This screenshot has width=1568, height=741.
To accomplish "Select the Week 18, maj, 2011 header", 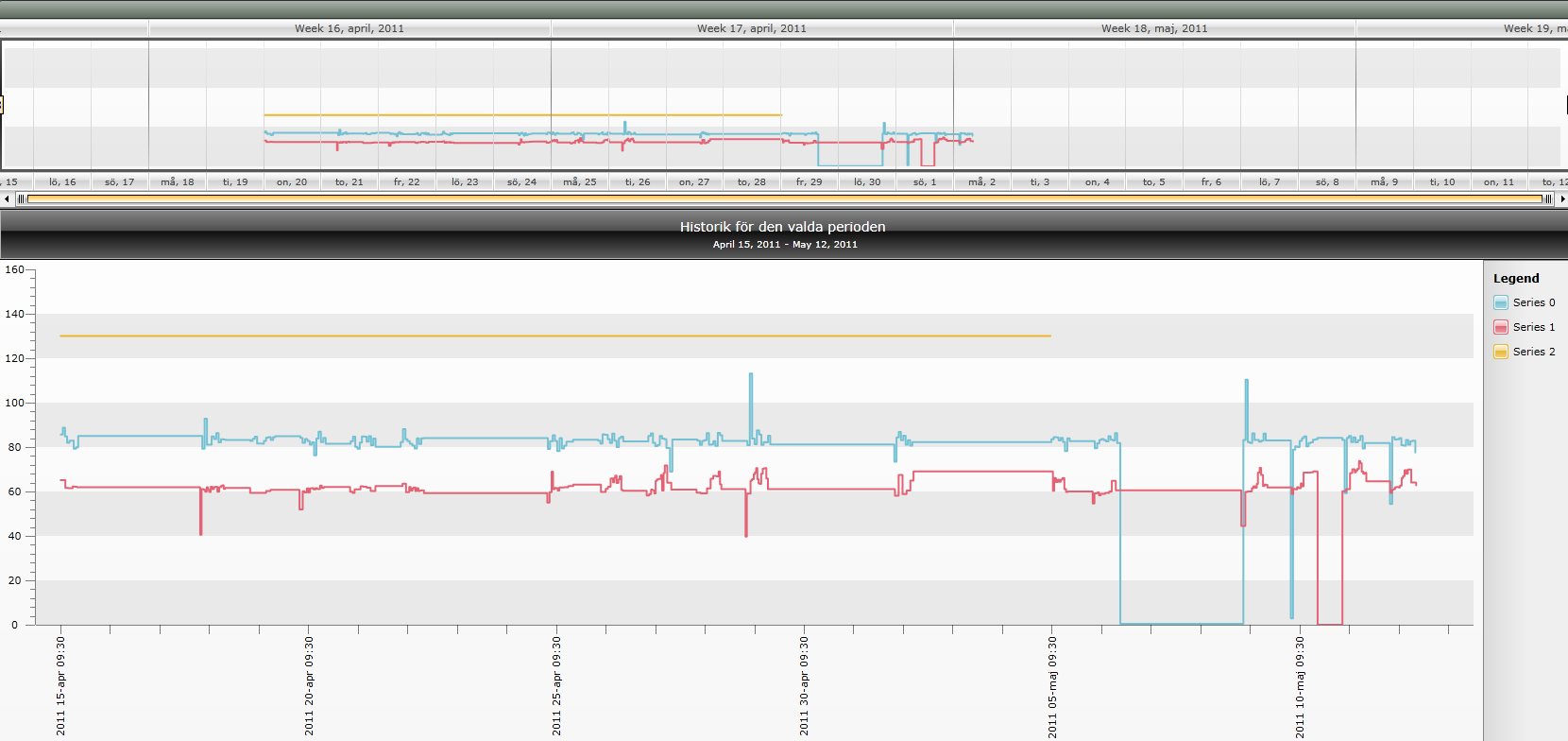I will 1154,28.
